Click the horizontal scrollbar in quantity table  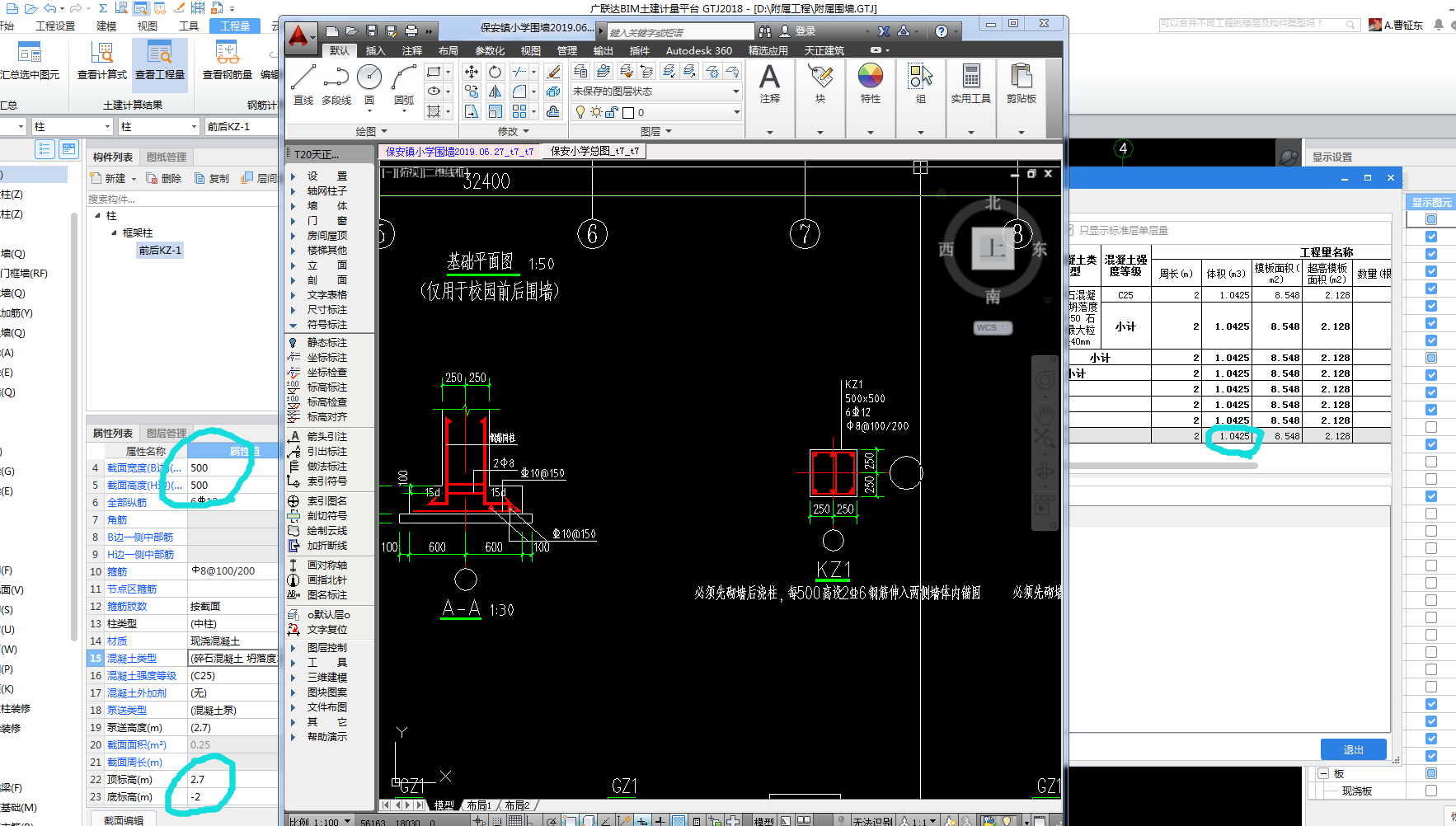pos(1162,466)
